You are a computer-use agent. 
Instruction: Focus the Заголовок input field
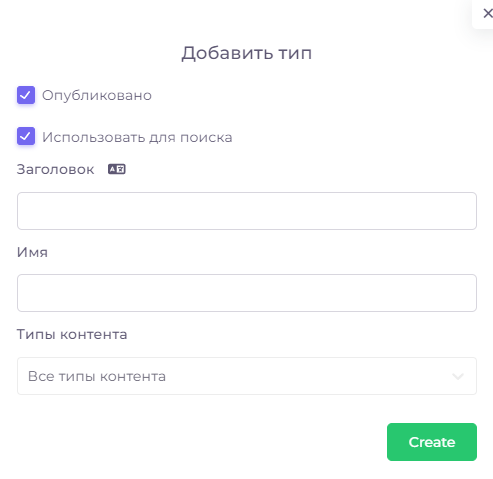(x=247, y=211)
